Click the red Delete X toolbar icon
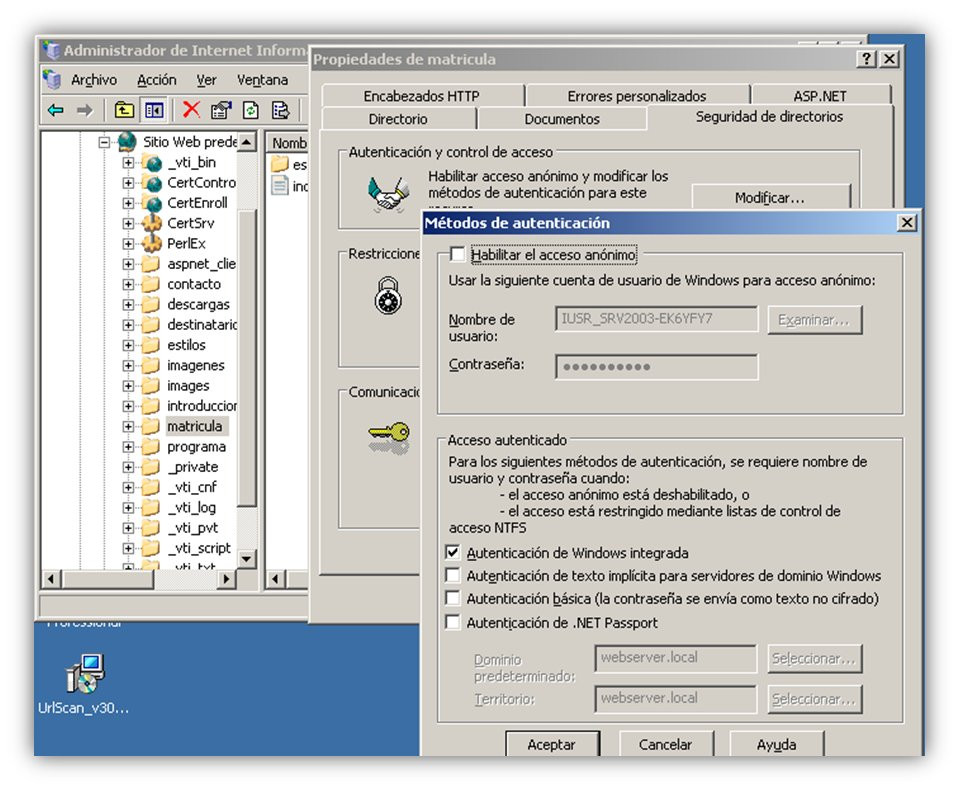The width and height of the screenshot is (959, 790). point(191,109)
